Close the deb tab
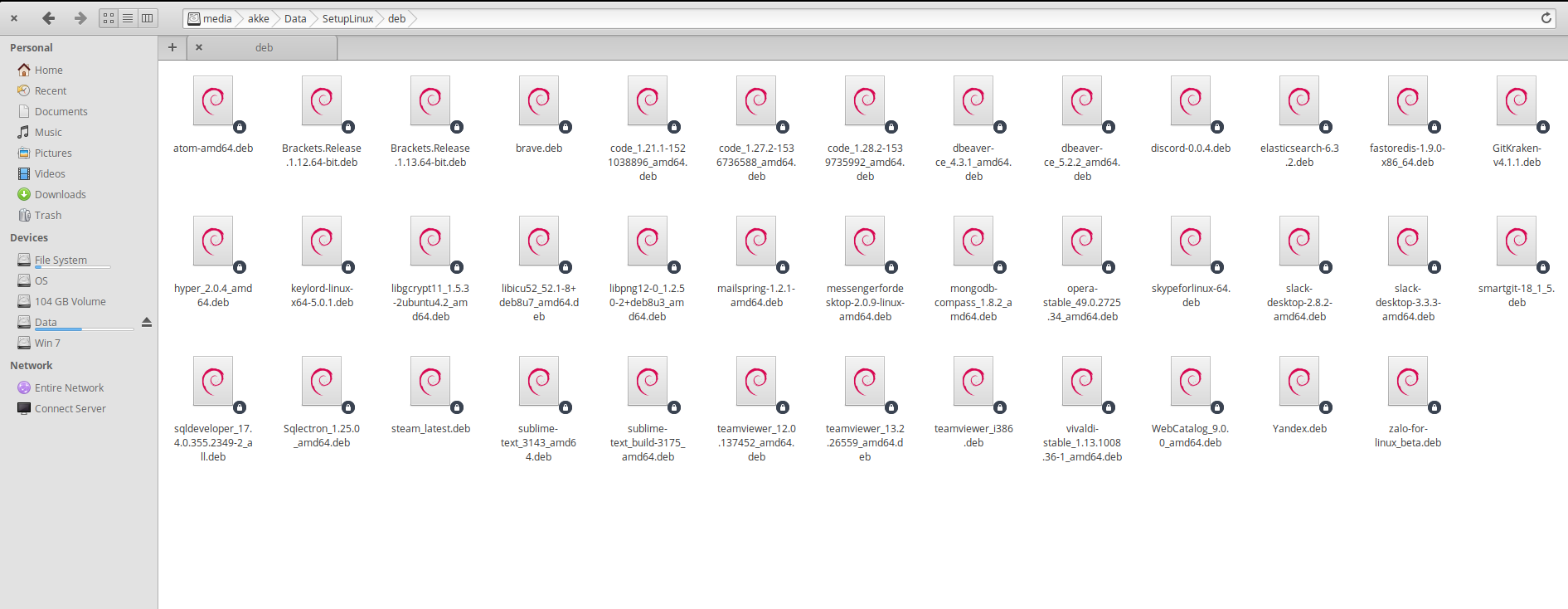 coord(199,47)
